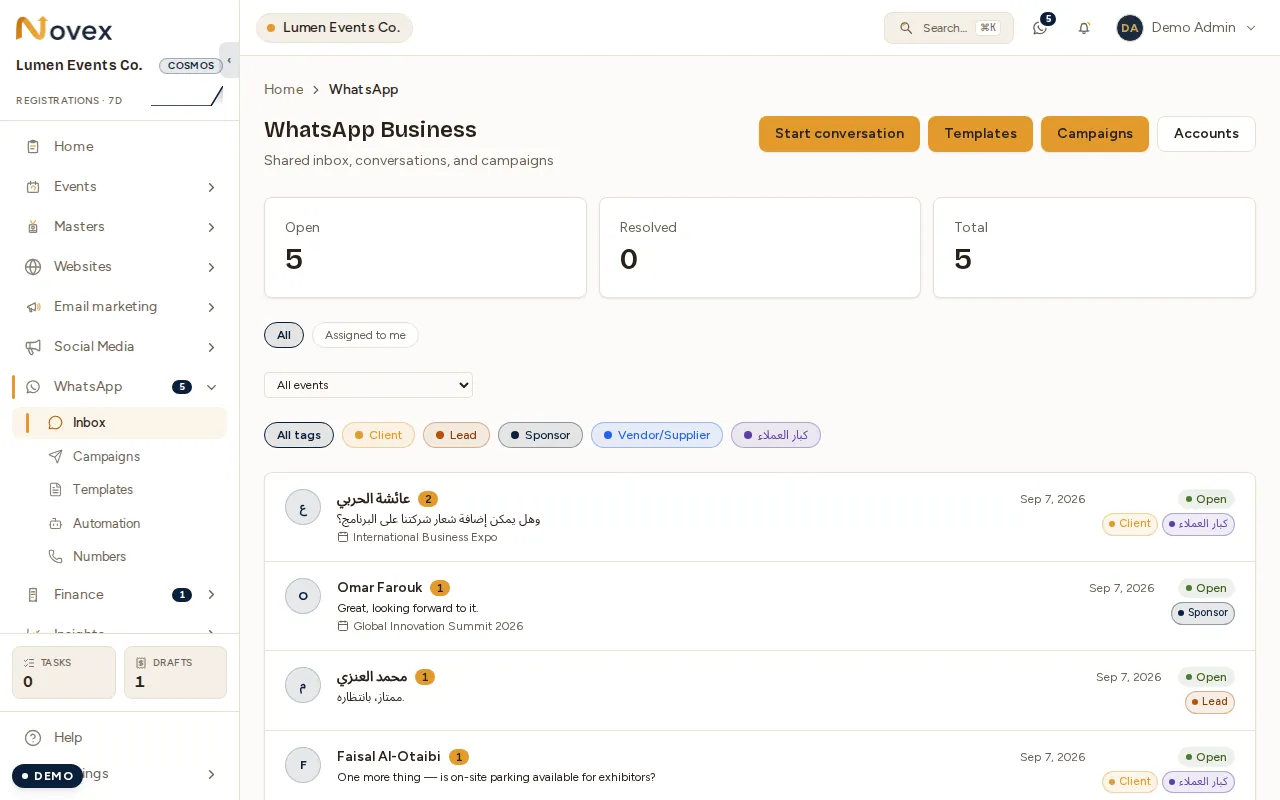Open the Automation menu item
Image resolution: width=1280 pixels, height=800 pixels.
(120, 523)
